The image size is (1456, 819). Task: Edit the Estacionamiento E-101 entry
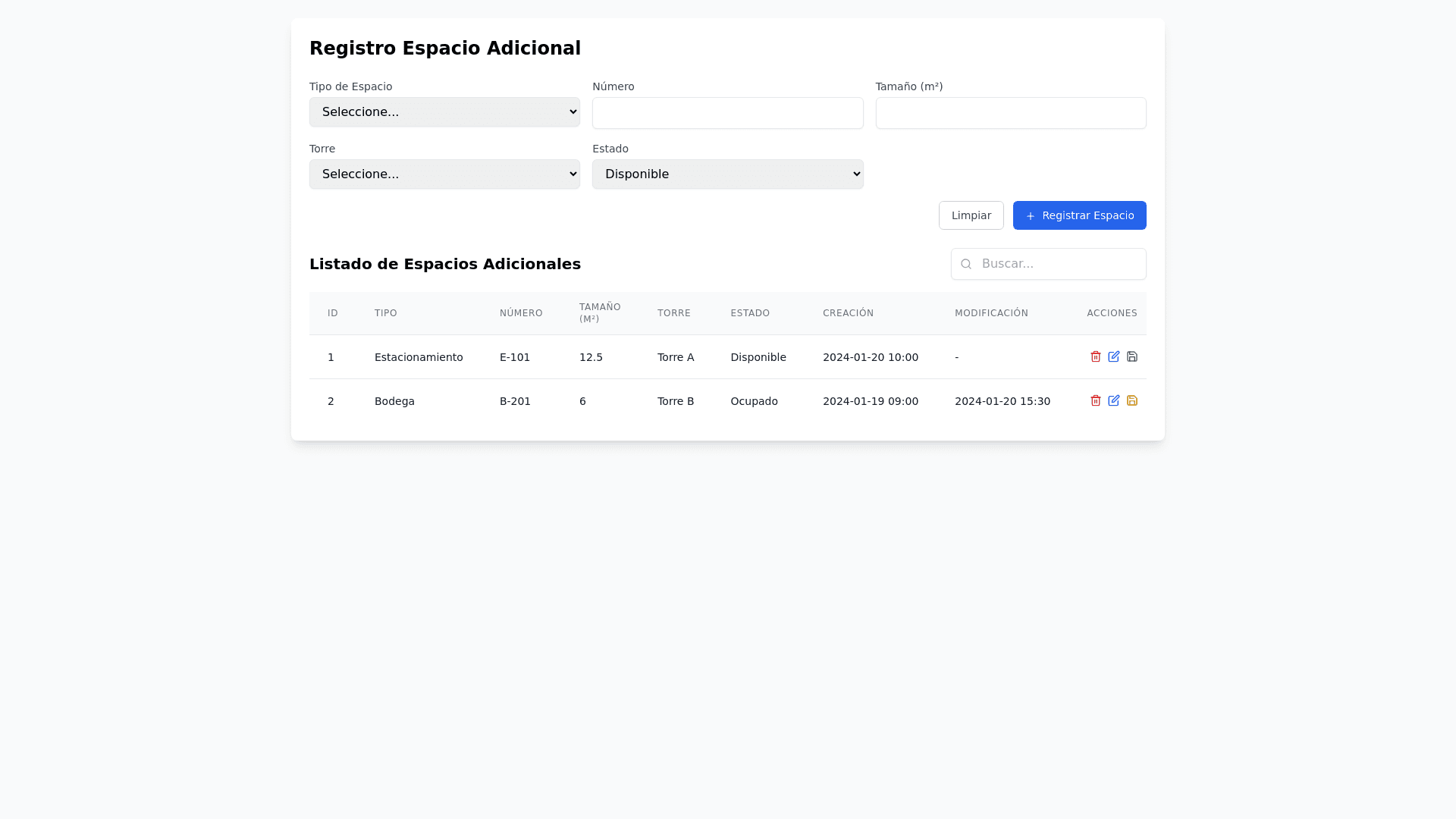tap(1113, 356)
